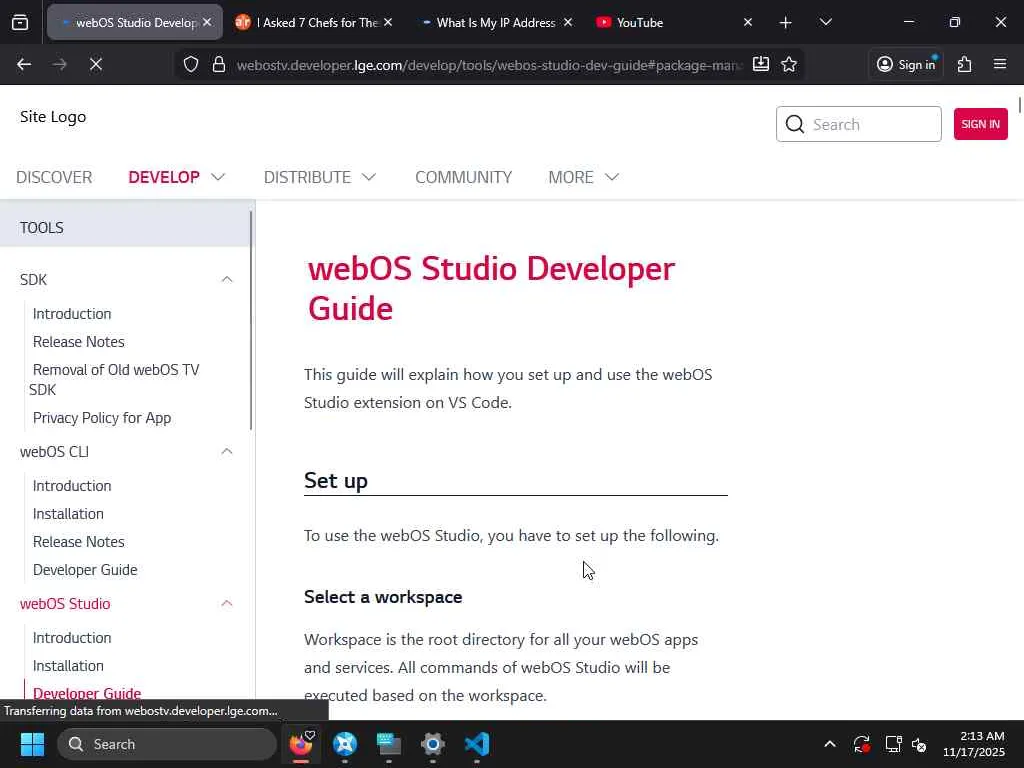Open webOS Studio Installation link
The width and height of the screenshot is (1024, 768).
point(68,666)
